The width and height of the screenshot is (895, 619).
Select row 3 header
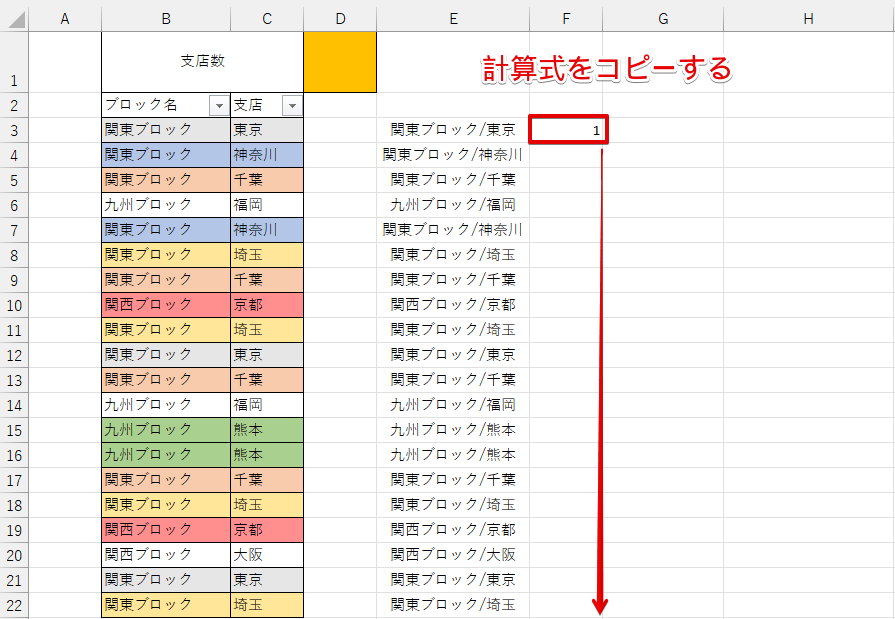point(14,130)
